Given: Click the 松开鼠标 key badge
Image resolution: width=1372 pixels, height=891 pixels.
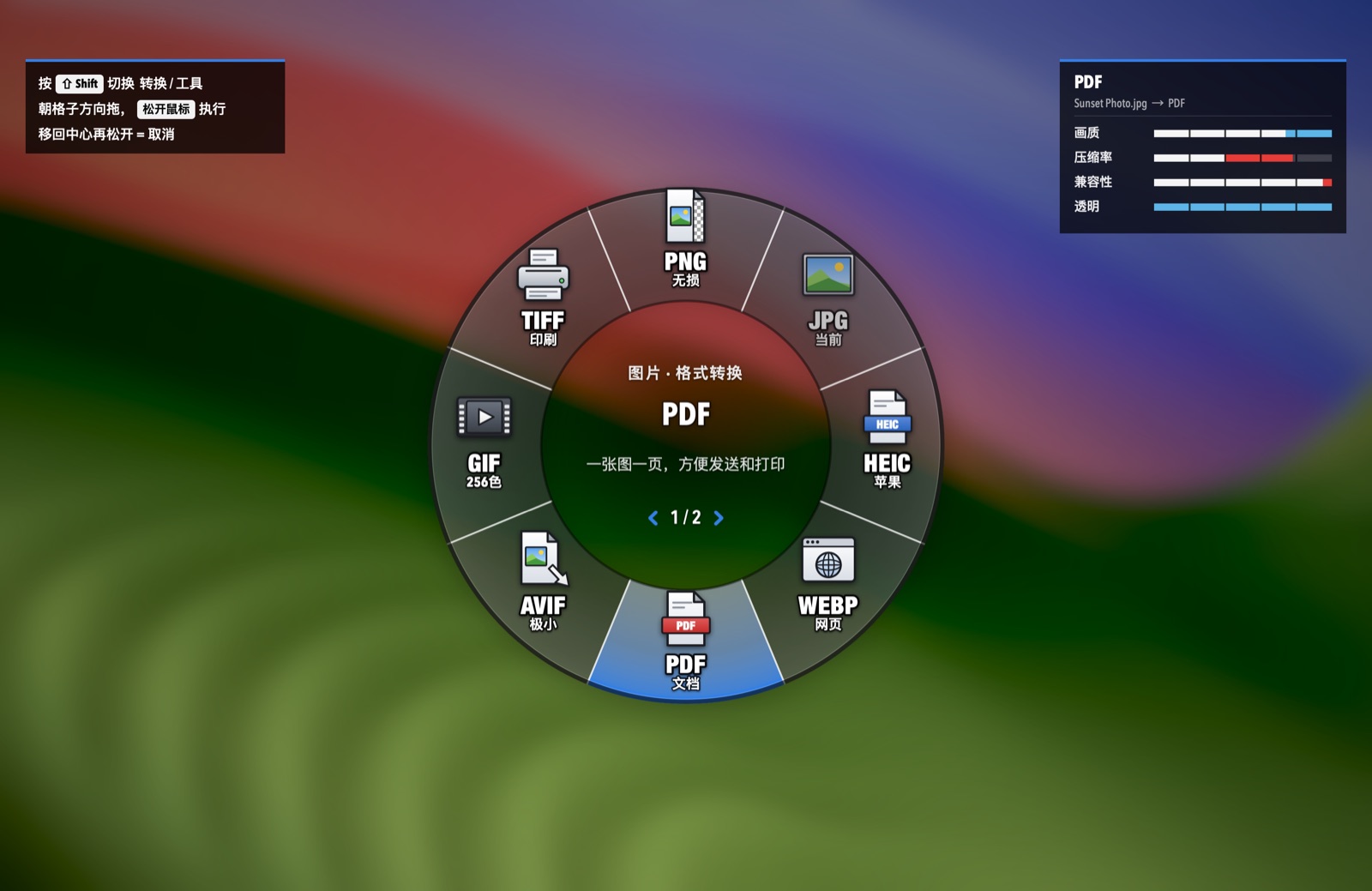Looking at the screenshot, I should [x=166, y=109].
